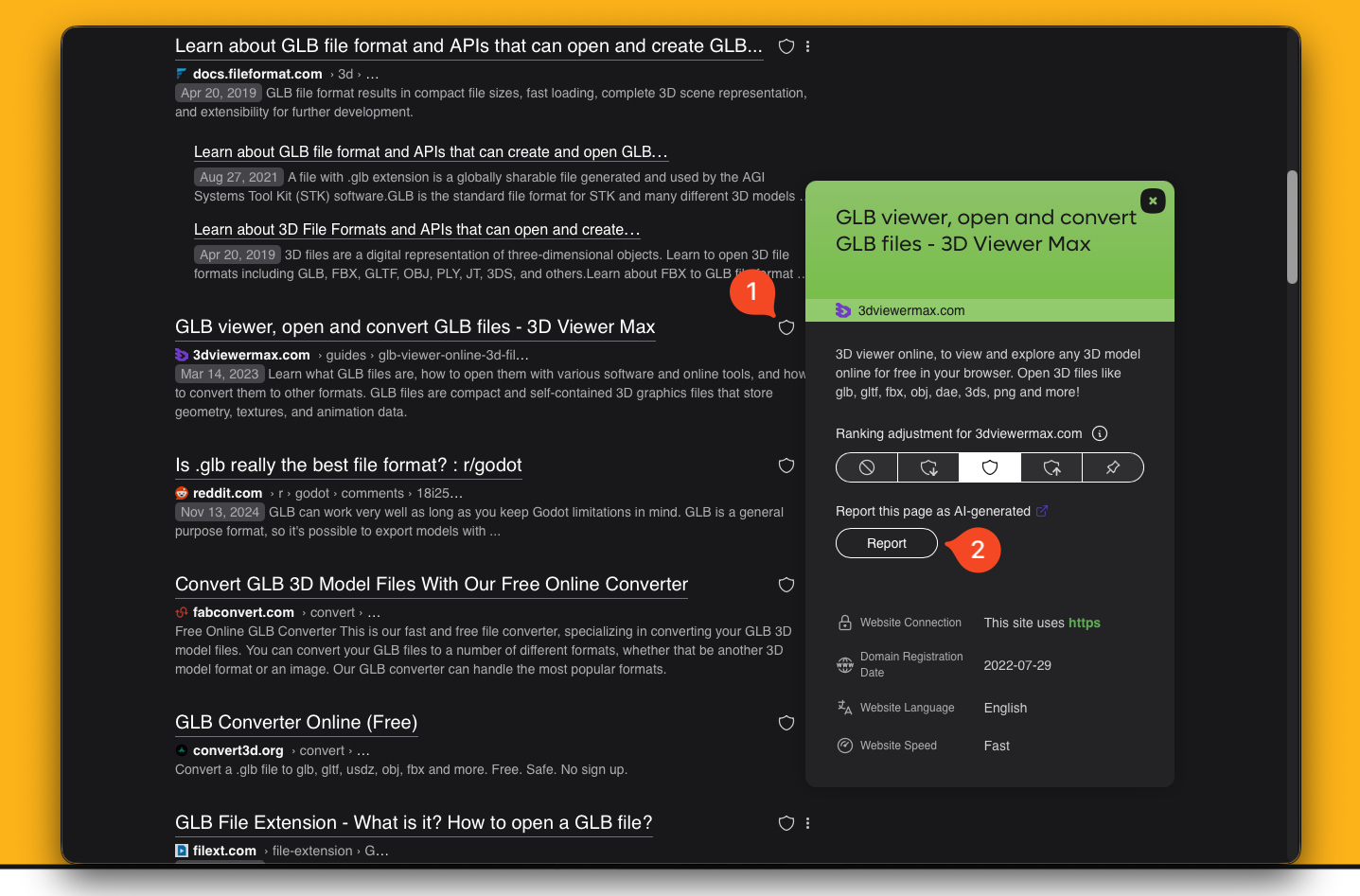The height and width of the screenshot is (896, 1360).
Task: Click shield icon next to reddit r/godot result
Action: (x=786, y=466)
